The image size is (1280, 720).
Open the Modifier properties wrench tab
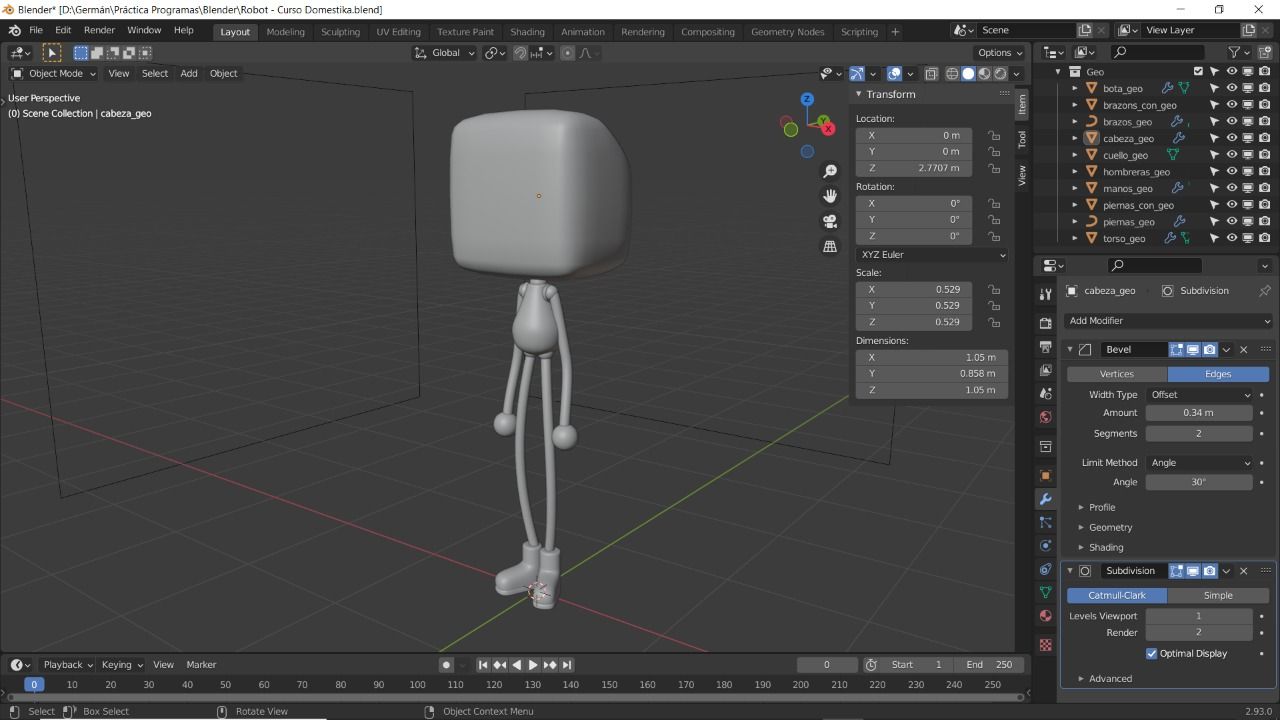point(1046,499)
